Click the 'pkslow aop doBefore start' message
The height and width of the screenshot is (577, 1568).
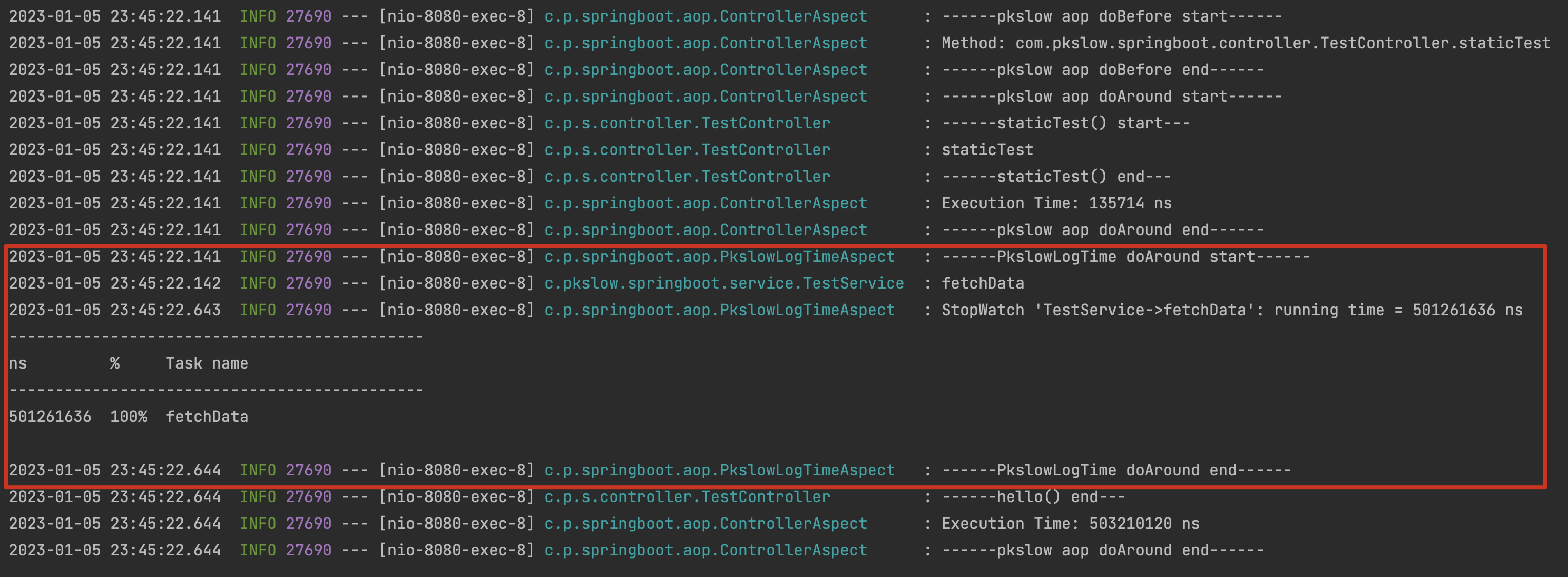(1111, 16)
